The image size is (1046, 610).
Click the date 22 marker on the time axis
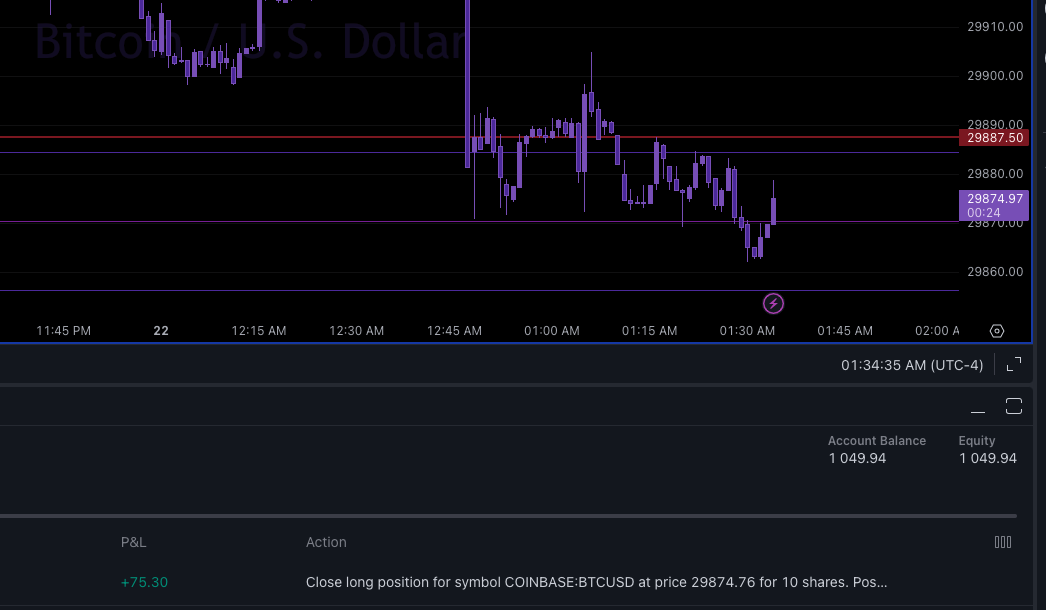160,330
